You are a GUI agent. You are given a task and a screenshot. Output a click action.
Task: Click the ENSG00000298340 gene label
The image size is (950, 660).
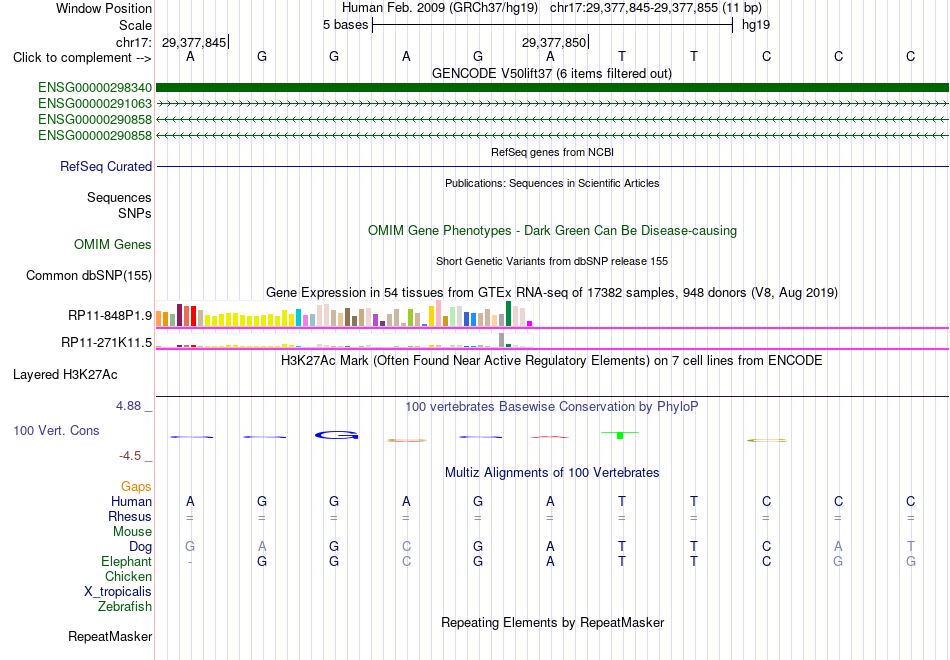point(95,88)
